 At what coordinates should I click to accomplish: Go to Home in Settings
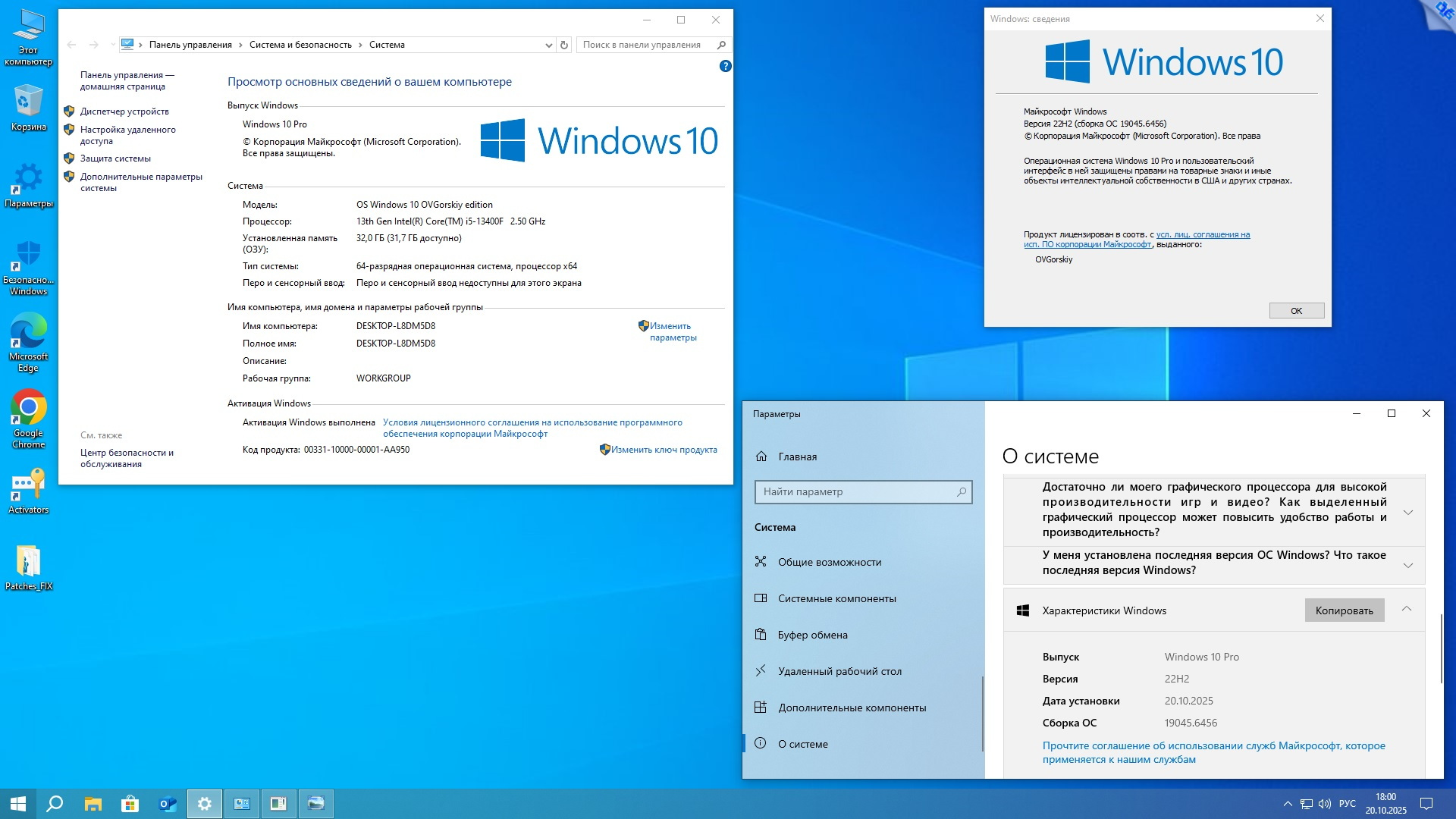click(797, 457)
